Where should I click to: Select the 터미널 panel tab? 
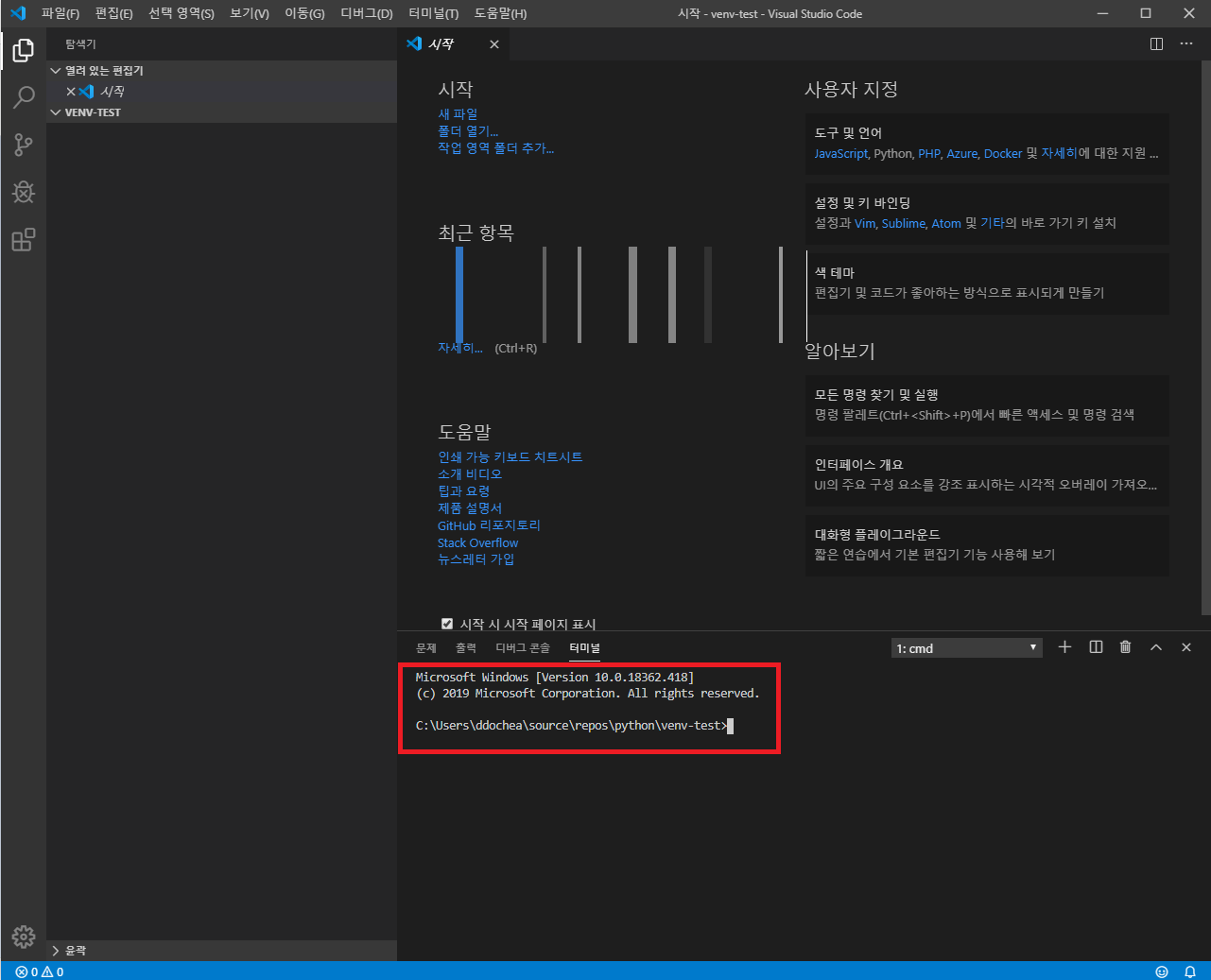click(584, 648)
